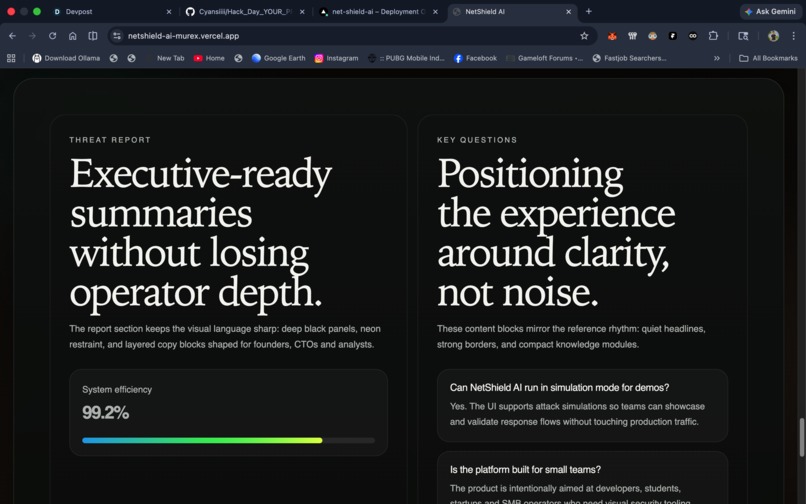The height and width of the screenshot is (504, 806).
Task: Reload the NetShield AI page
Action: (x=52, y=36)
